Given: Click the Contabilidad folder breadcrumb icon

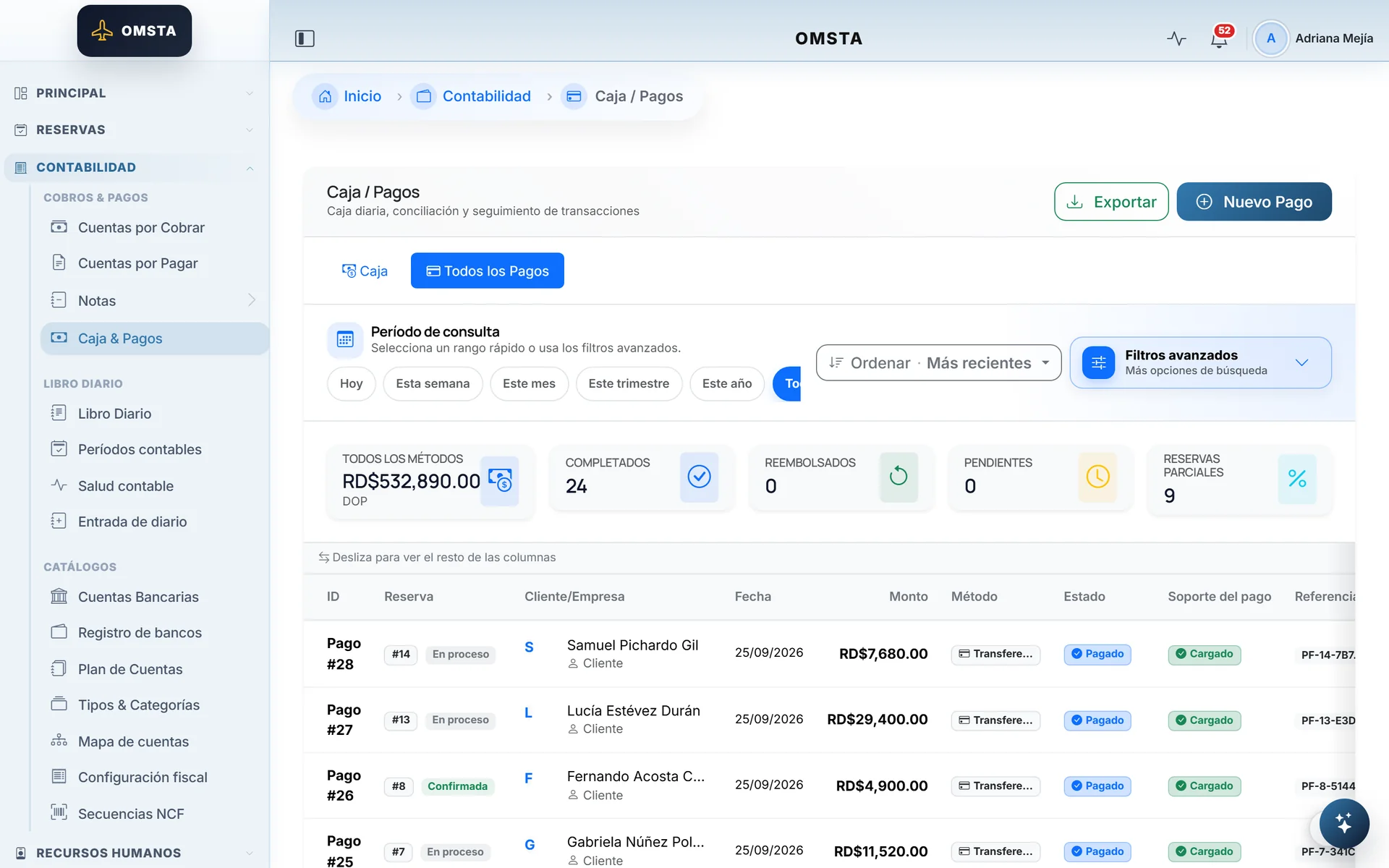Looking at the screenshot, I should [423, 96].
